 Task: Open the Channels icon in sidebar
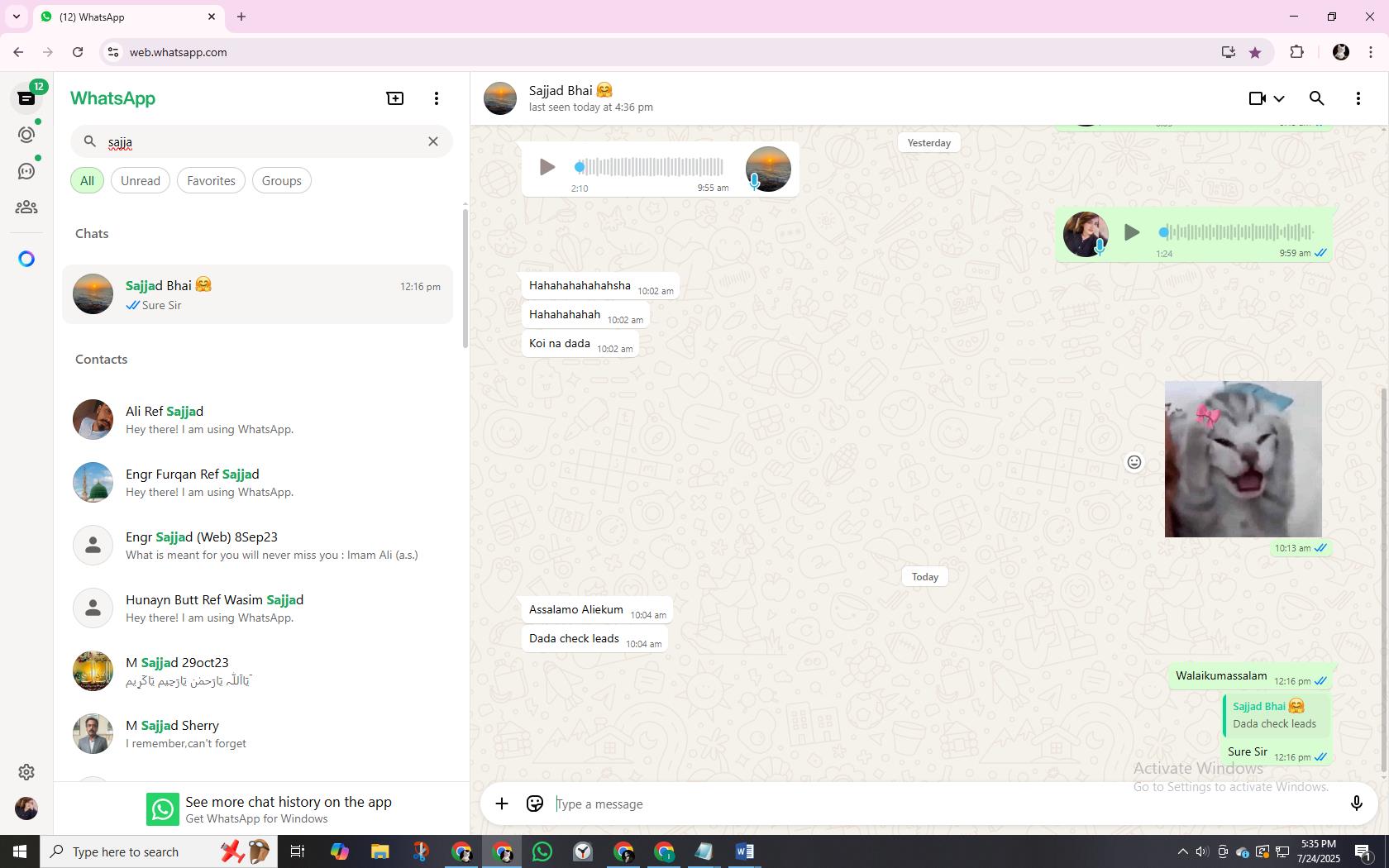[x=26, y=171]
